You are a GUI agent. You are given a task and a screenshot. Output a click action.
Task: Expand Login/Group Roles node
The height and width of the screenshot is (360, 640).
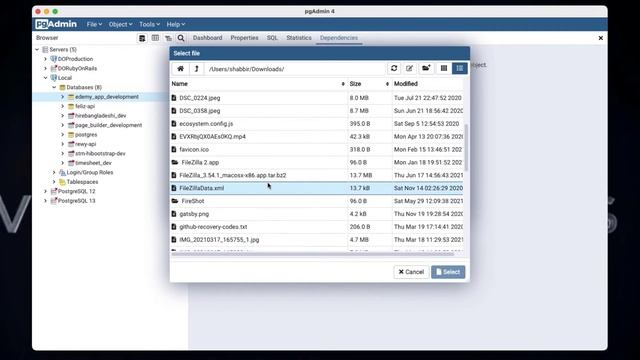coord(54,172)
